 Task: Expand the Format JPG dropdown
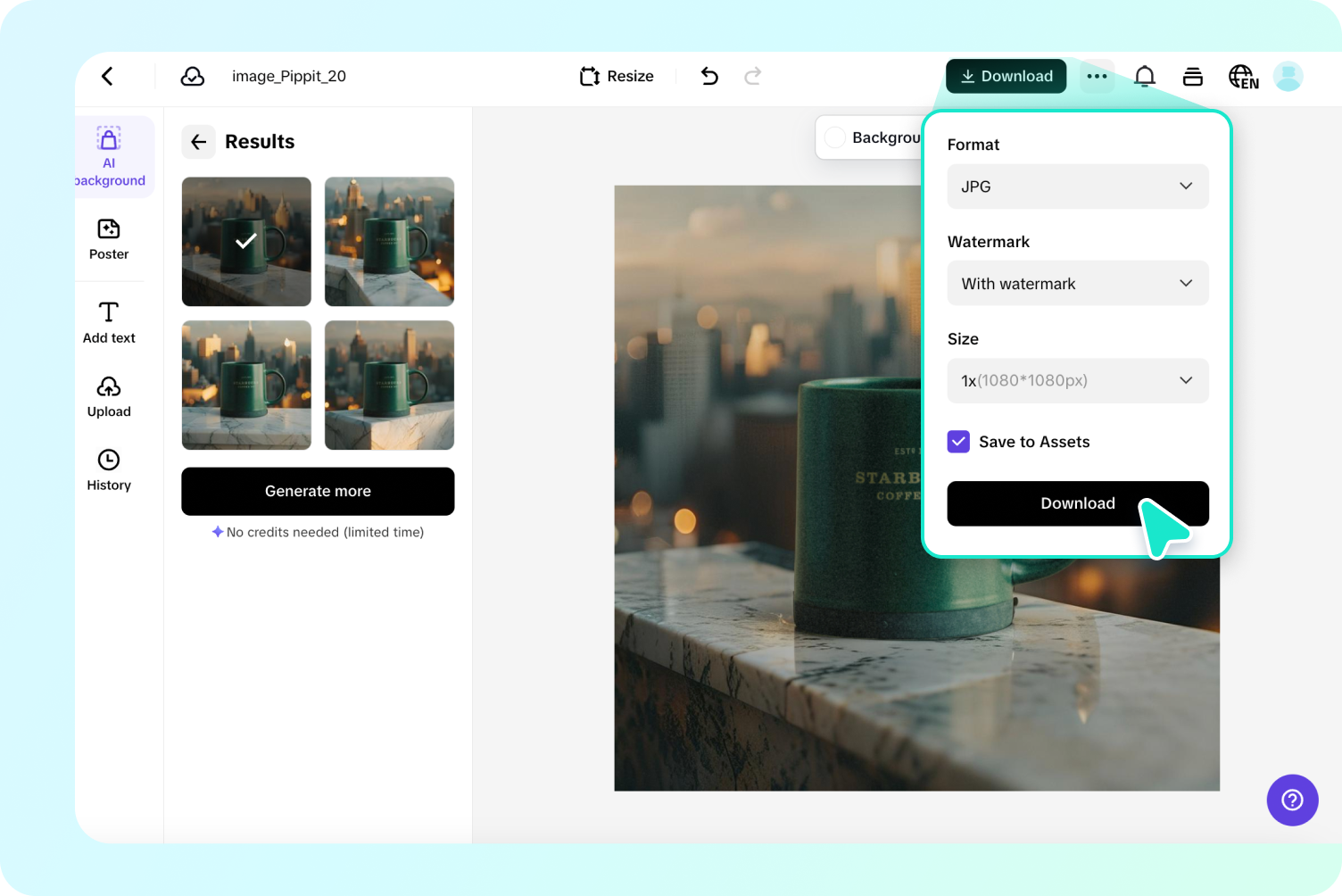pyautogui.click(x=1078, y=187)
